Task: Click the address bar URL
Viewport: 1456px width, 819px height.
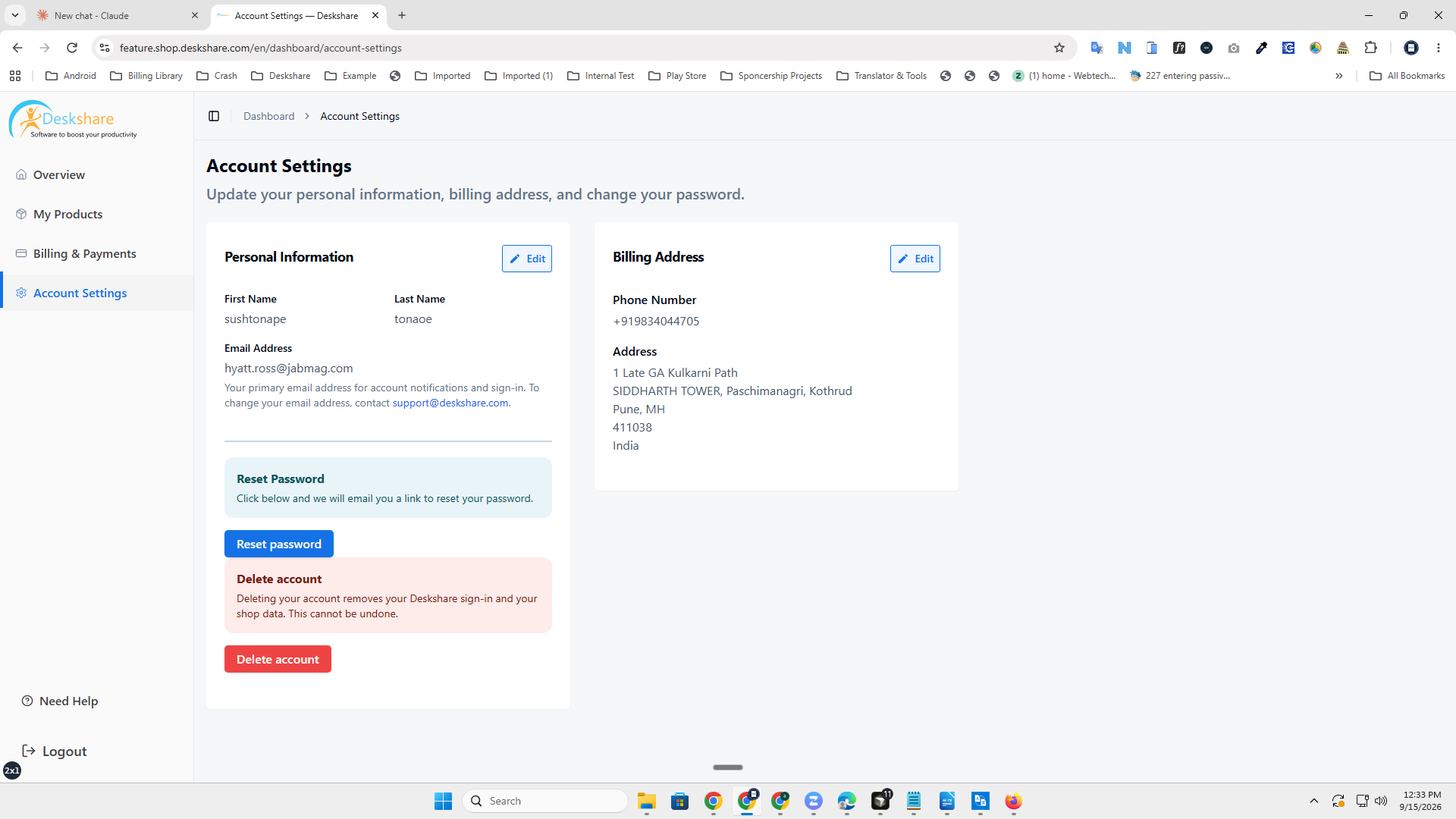Action: point(261,48)
